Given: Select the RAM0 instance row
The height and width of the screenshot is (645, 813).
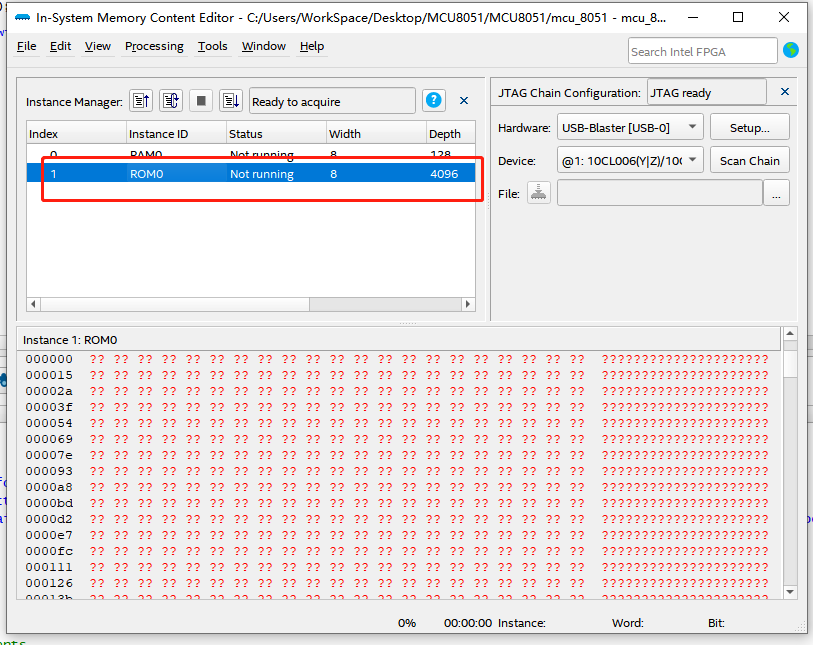Looking at the screenshot, I should coord(251,154).
